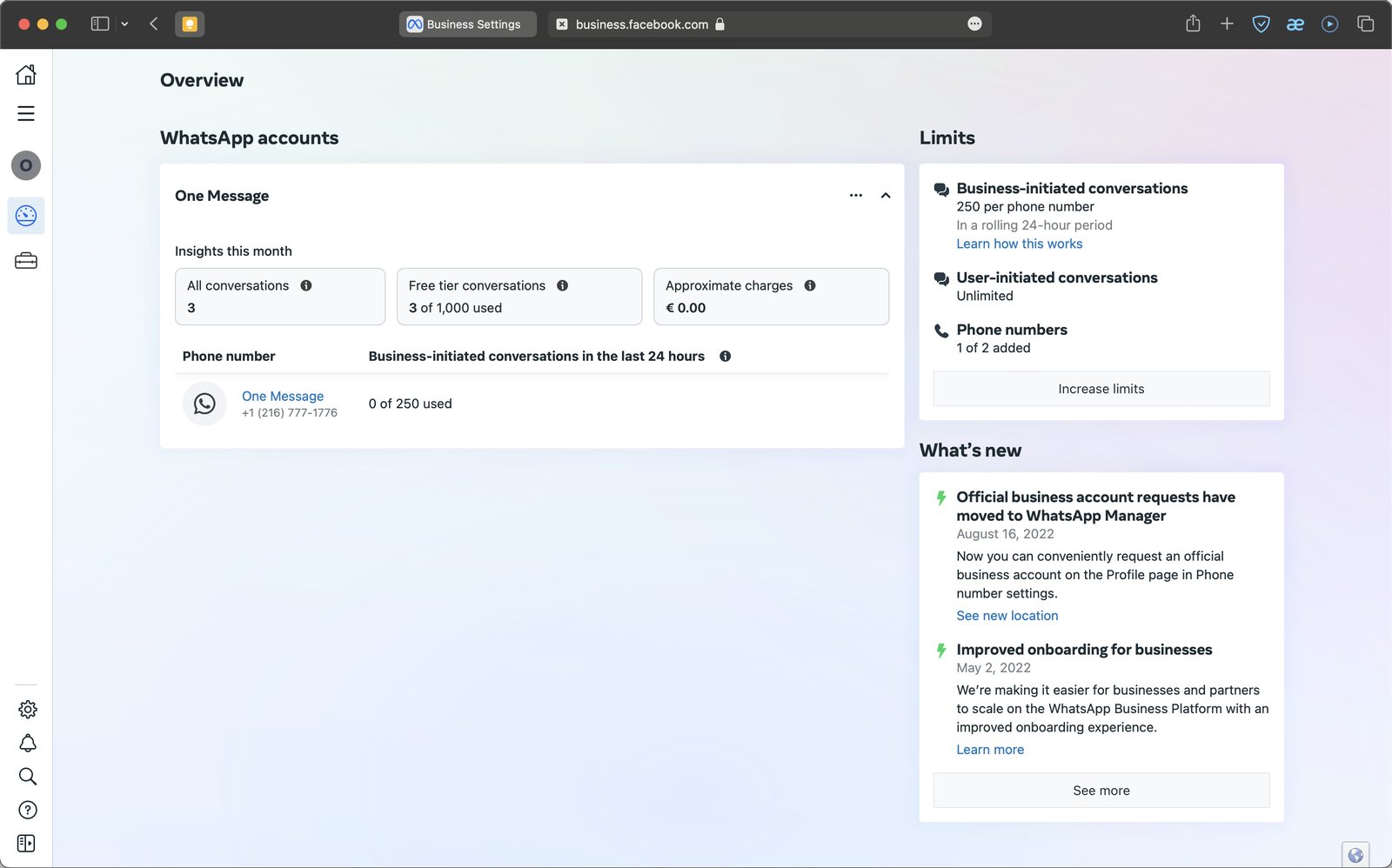Open Safari sidebar dropdown chevron
1392x868 pixels.
pos(124,24)
